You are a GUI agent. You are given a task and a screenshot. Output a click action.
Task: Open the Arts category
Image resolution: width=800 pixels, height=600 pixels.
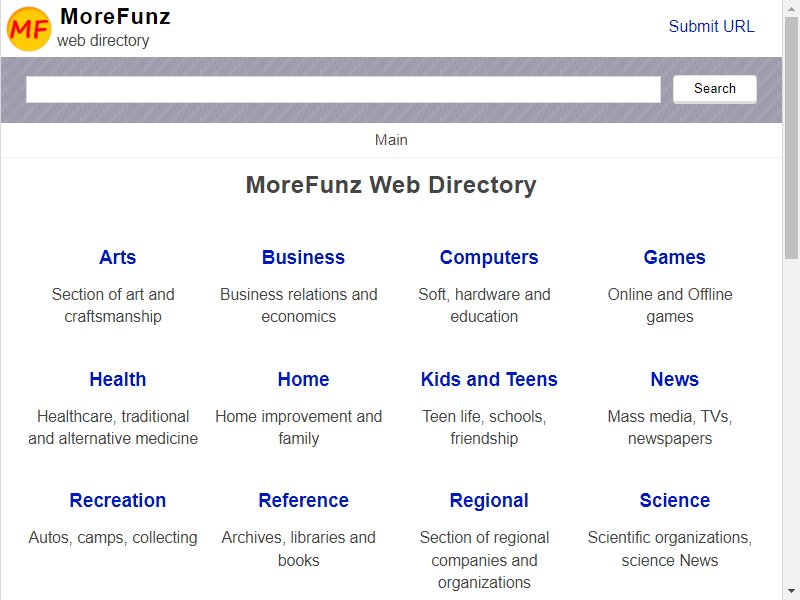[x=117, y=257]
